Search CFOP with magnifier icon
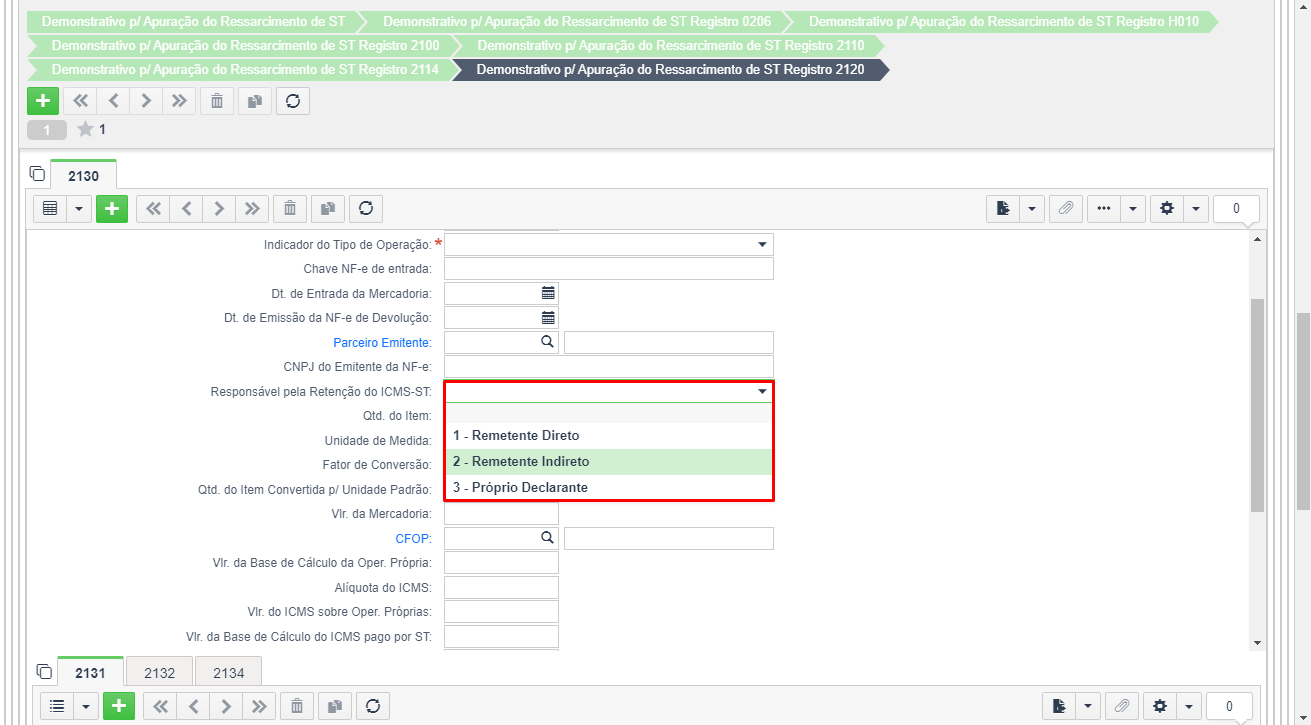Viewport: 1311px width, 725px height. point(547,538)
